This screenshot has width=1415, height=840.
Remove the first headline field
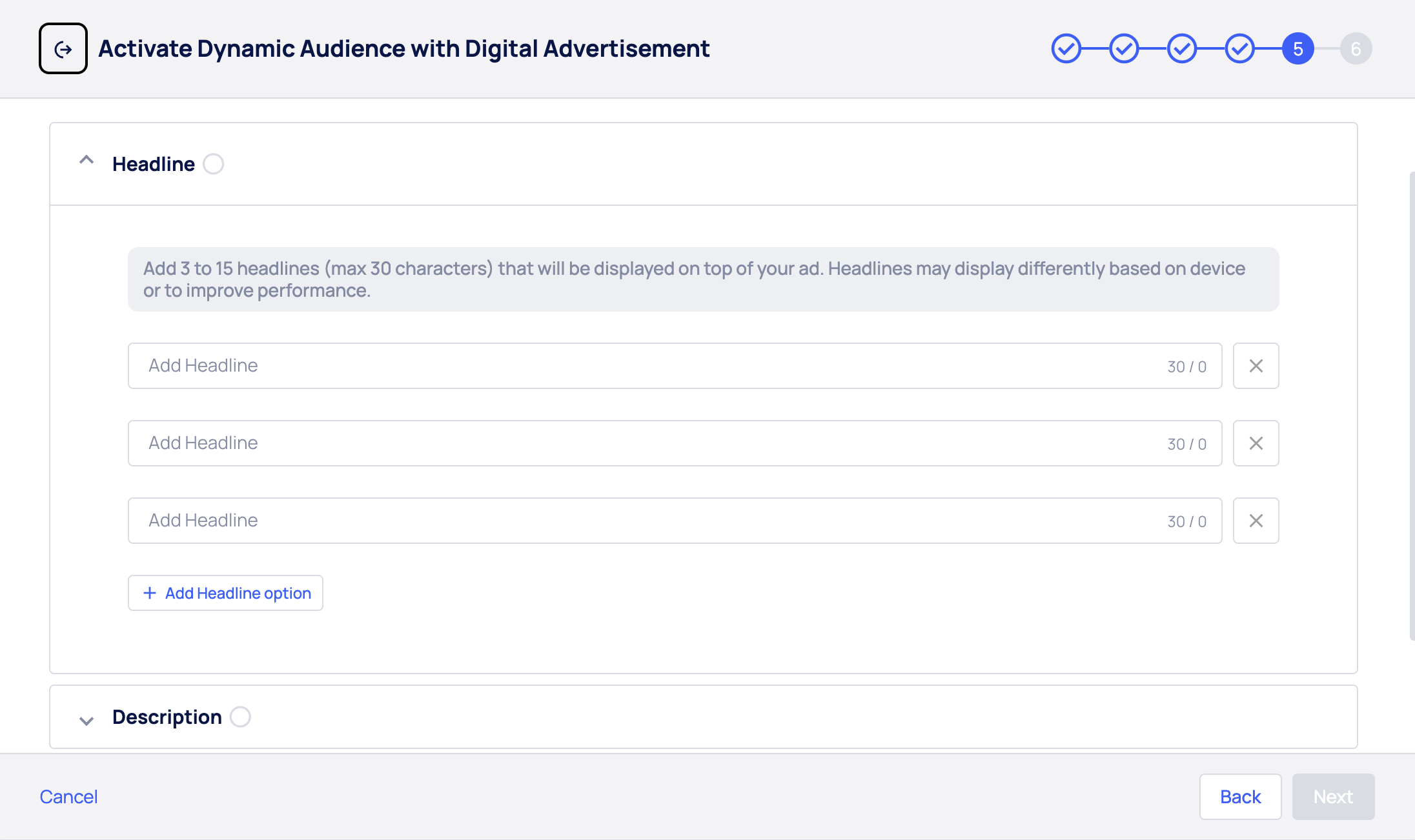click(x=1256, y=366)
